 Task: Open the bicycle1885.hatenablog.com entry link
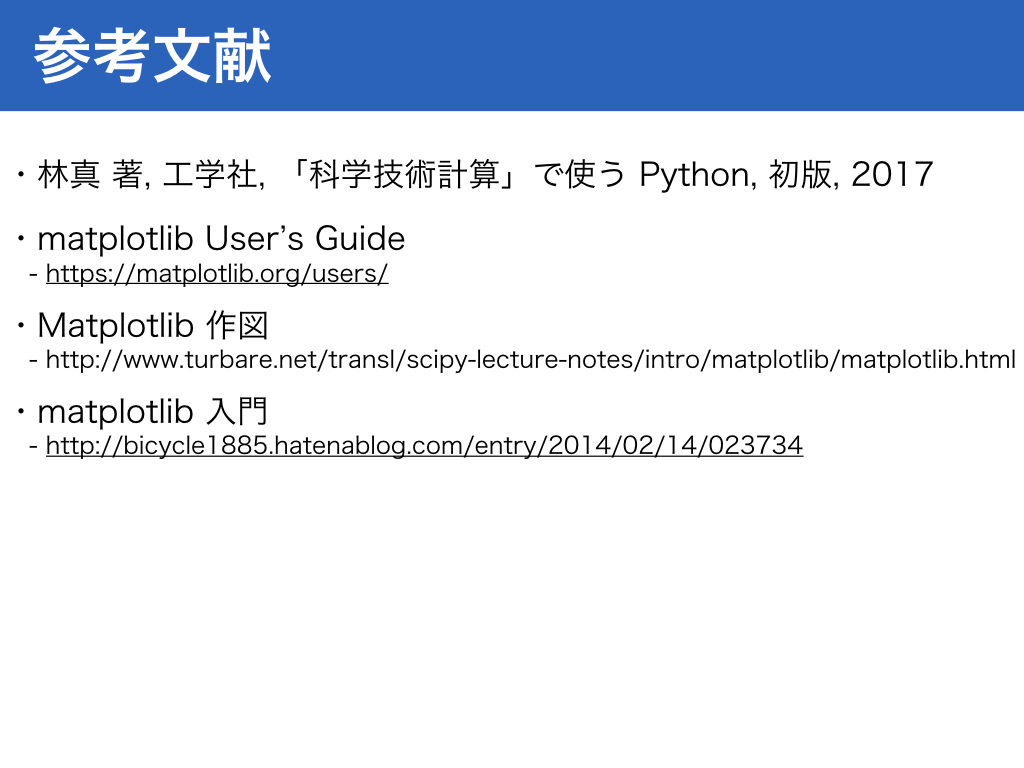coord(424,445)
